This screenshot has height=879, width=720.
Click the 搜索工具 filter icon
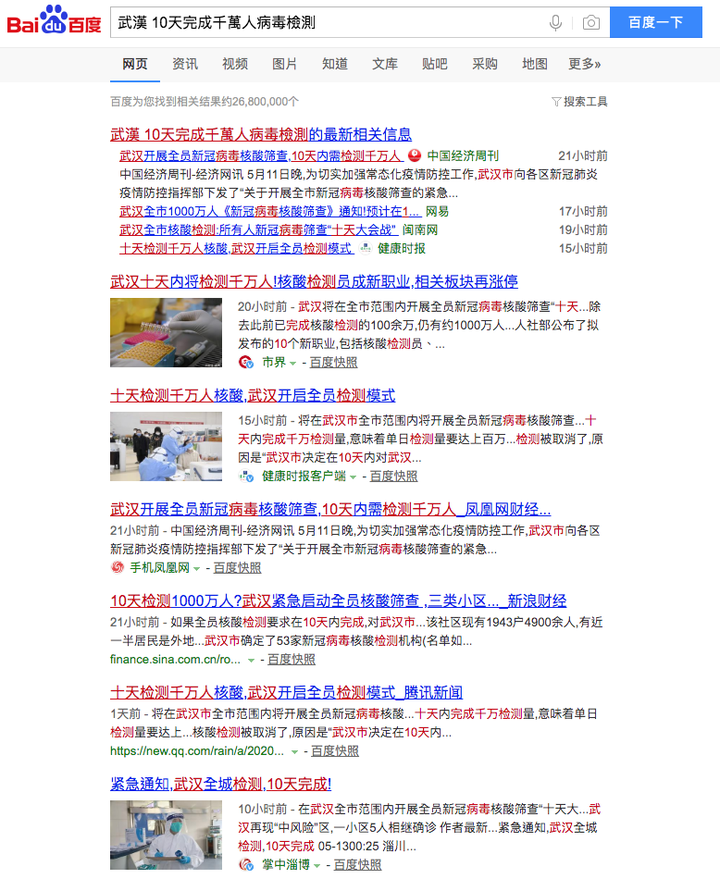point(556,101)
